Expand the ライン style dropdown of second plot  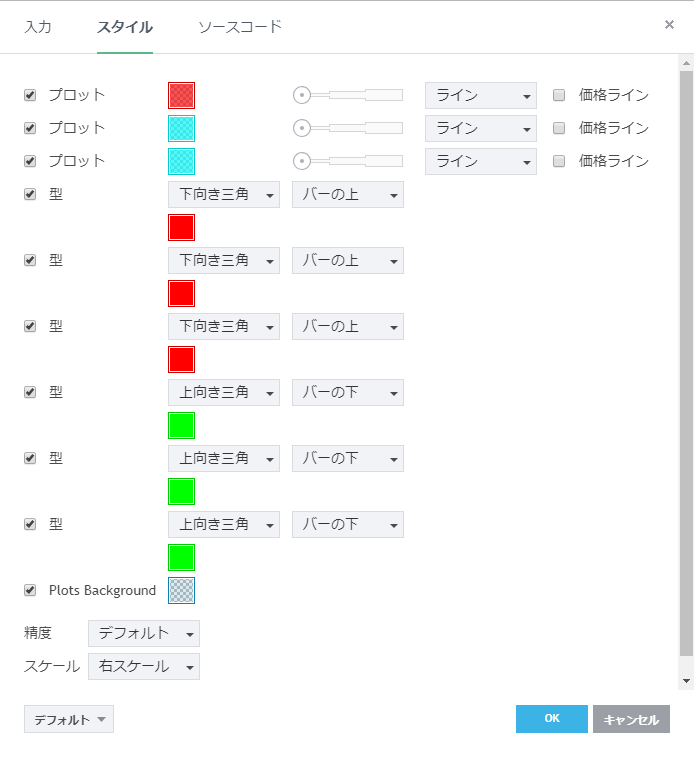click(x=480, y=128)
